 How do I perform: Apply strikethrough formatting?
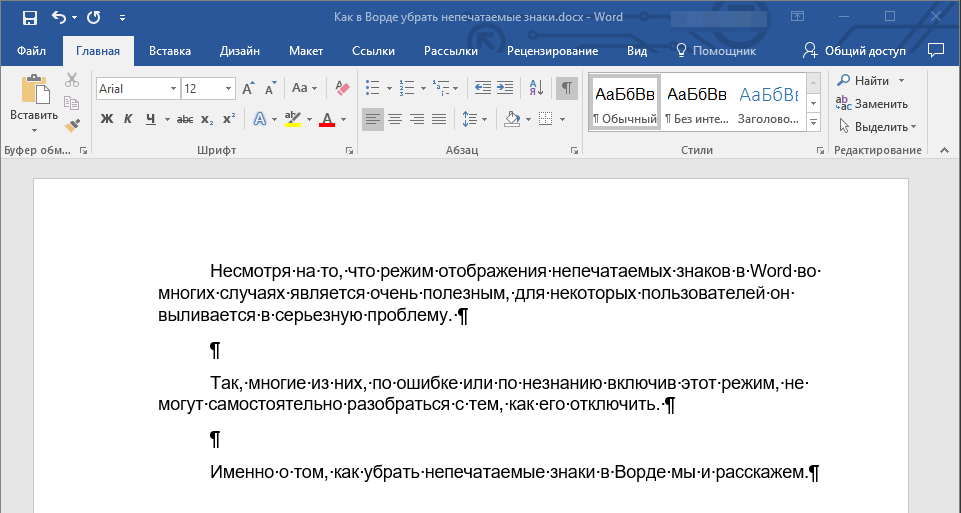click(185, 119)
